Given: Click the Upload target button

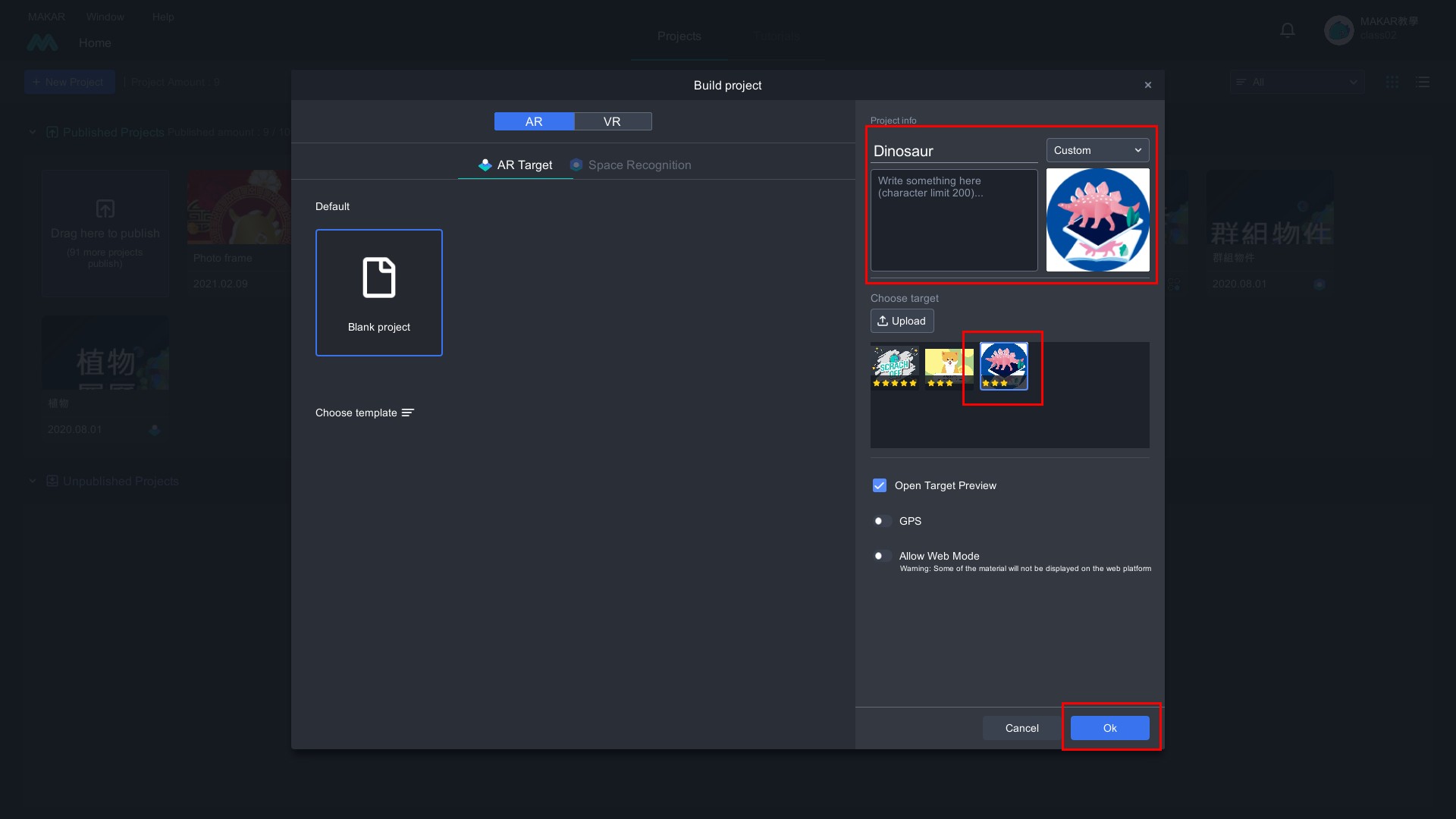Looking at the screenshot, I should (x=902, y=321).
